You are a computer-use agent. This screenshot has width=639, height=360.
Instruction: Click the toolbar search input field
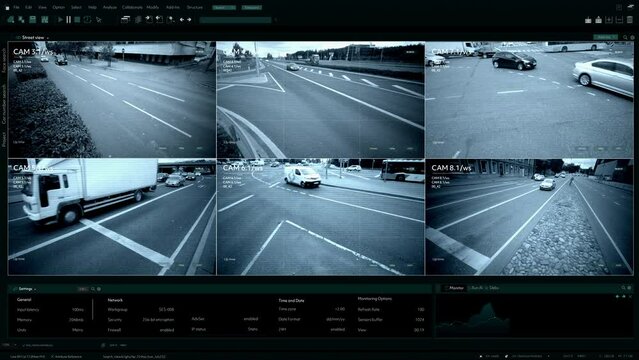235,20
